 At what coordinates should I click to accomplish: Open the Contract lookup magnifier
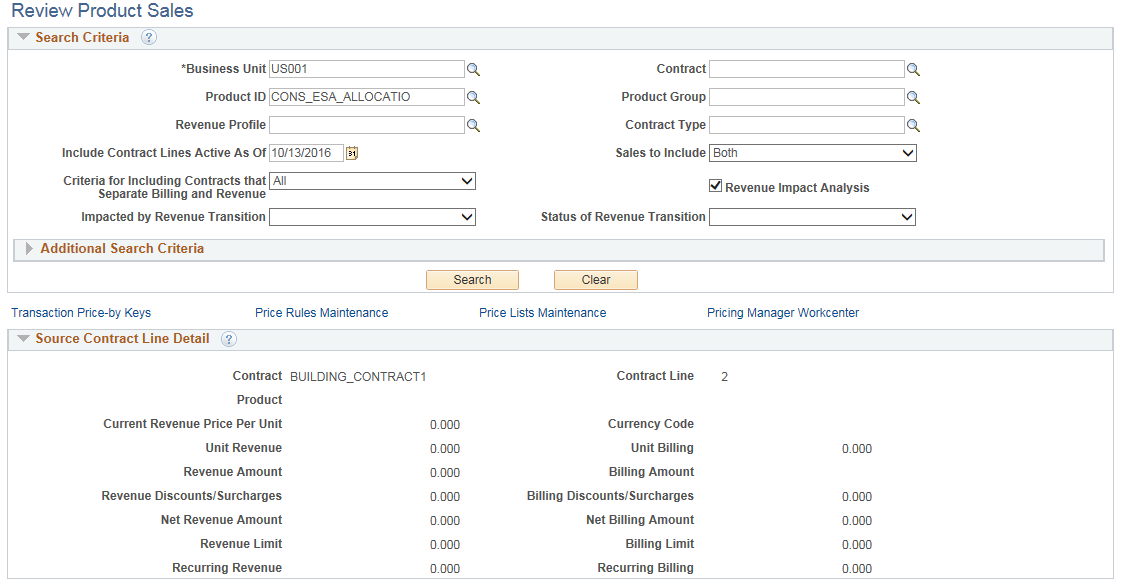[x=913, y=69]
